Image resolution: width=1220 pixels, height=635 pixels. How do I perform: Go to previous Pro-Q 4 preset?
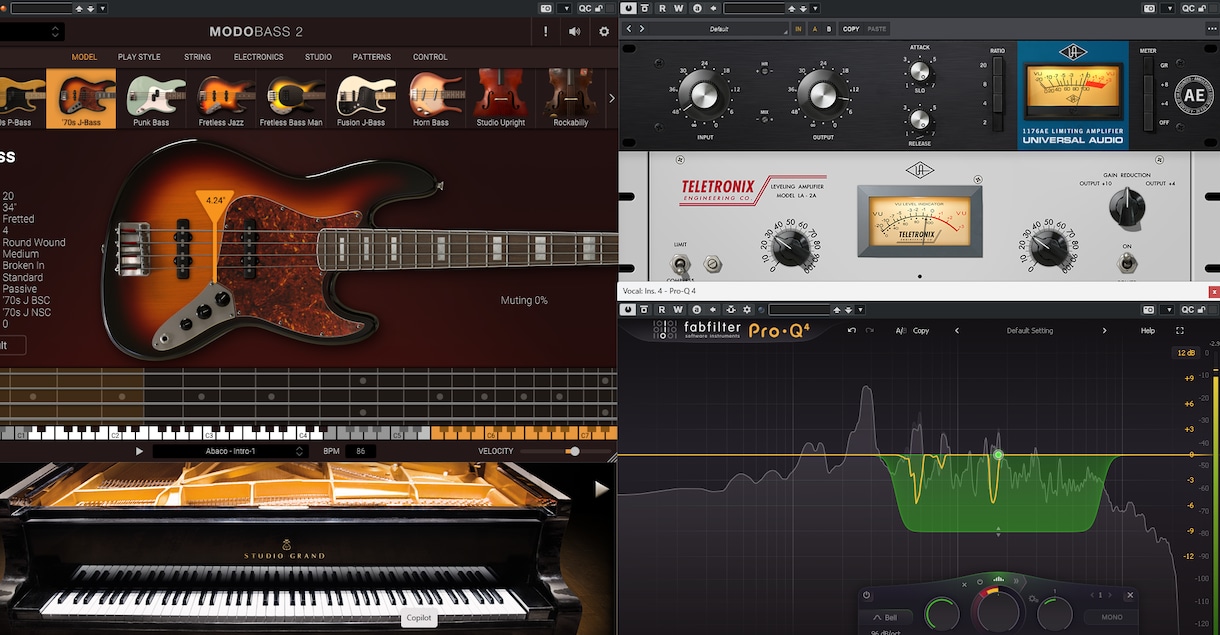[957, 330]
